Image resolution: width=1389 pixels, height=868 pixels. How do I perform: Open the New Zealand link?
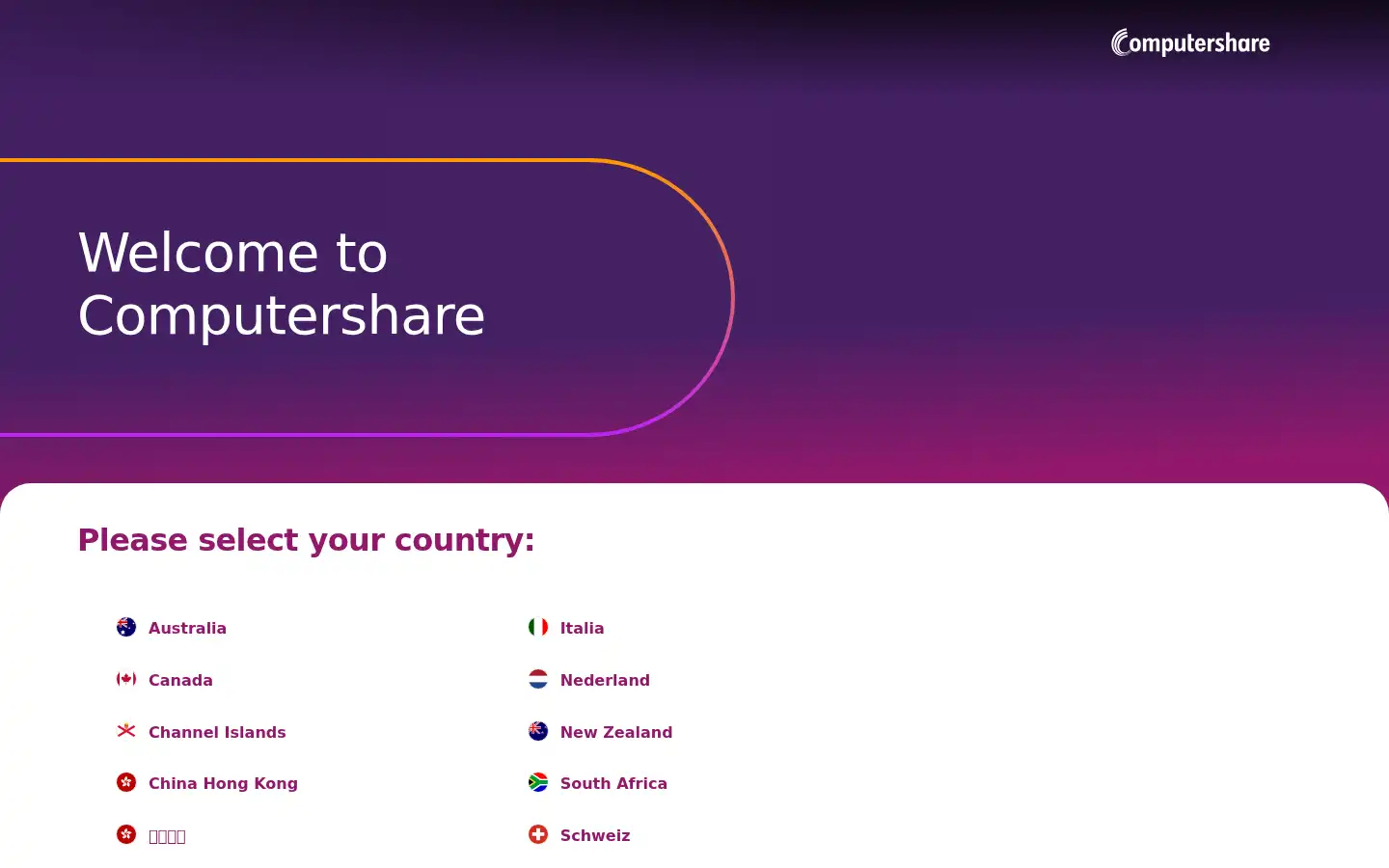click(616, 732)
